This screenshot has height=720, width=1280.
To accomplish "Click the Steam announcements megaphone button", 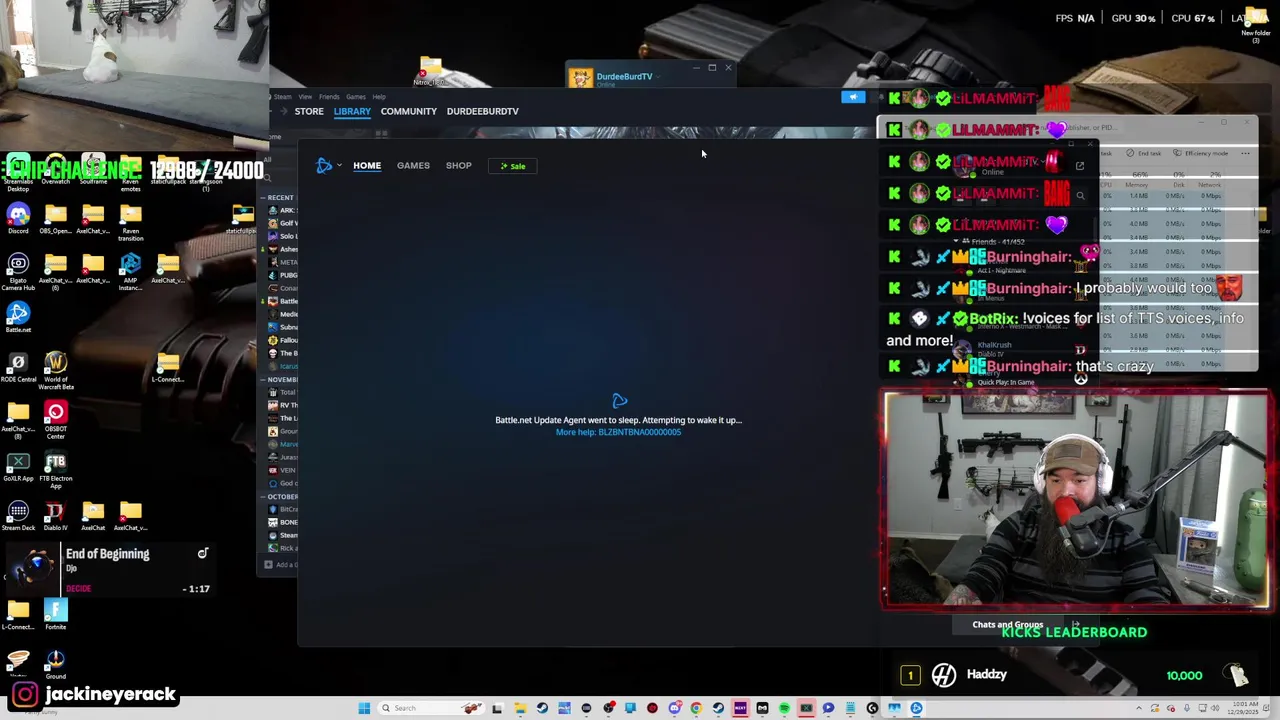I will point(853,97).
